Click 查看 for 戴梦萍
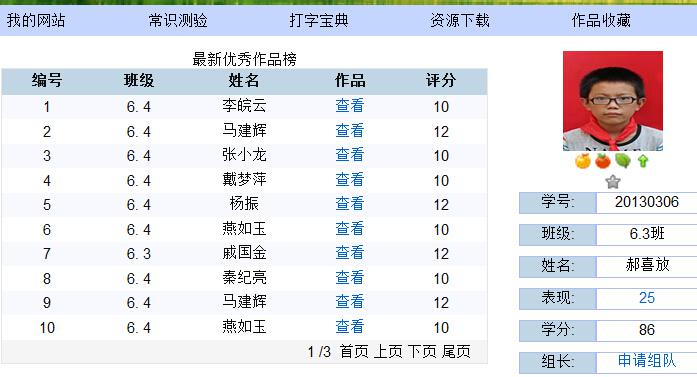 [x=350, y=180]
